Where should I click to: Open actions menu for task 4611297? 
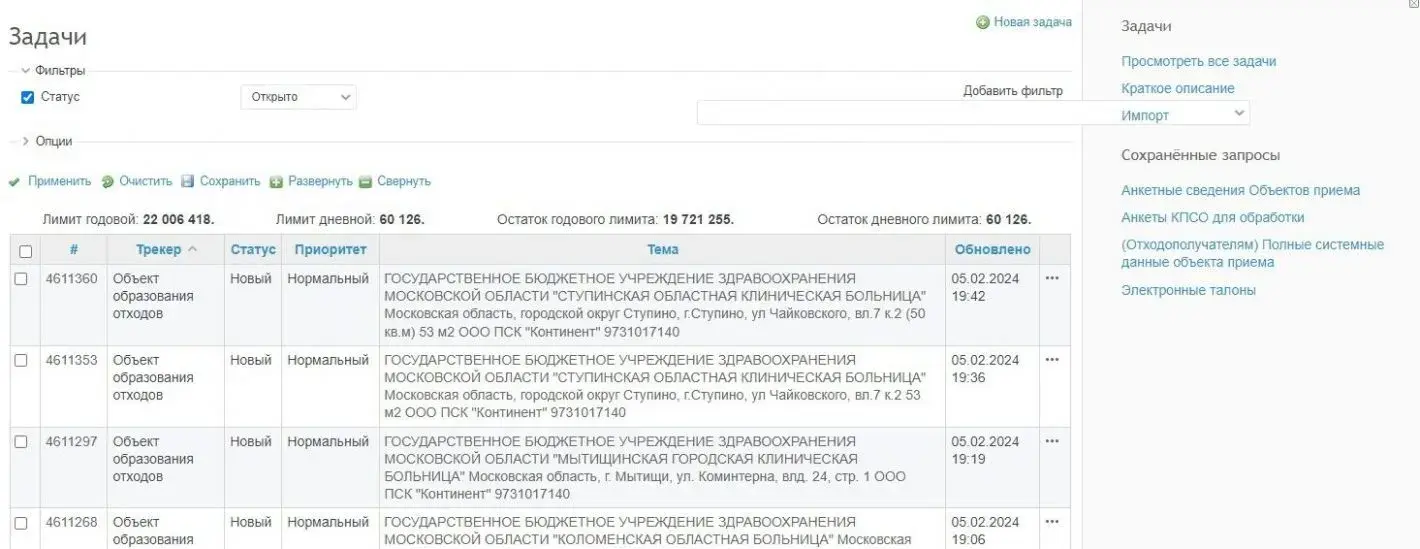[x=1052, y=441]
